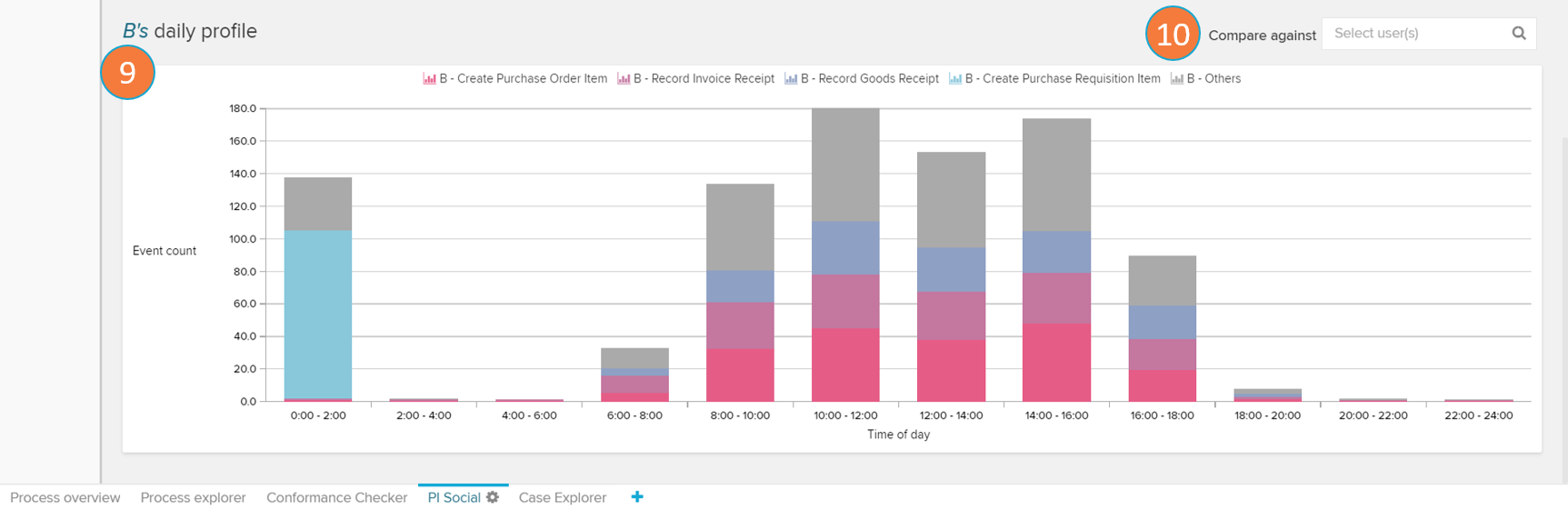The image size is (1568, 510).
Task: Select the PI Social tab
Action: click(454, 497)
